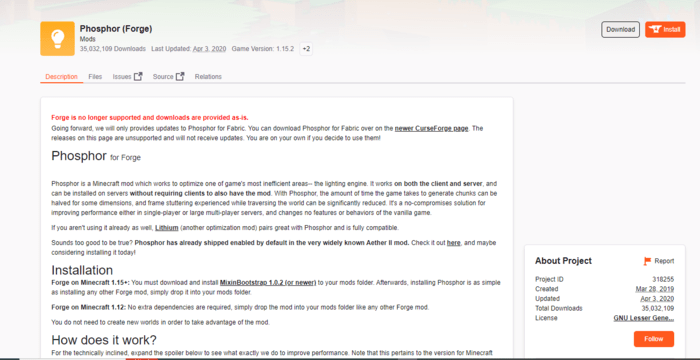The image size is (700, 360).
Task: Click Game Version: 1.15.2 text
Action: click(262, 49)
